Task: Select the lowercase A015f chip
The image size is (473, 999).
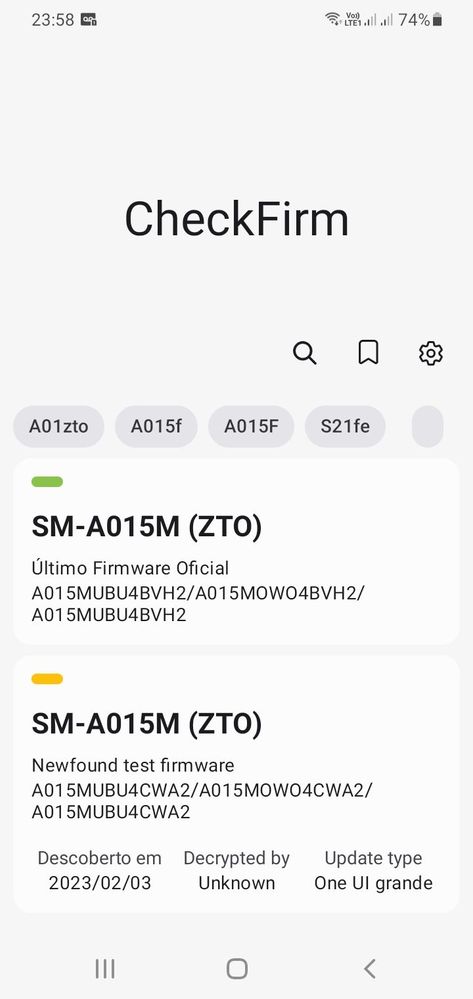Action: point(156,426)
